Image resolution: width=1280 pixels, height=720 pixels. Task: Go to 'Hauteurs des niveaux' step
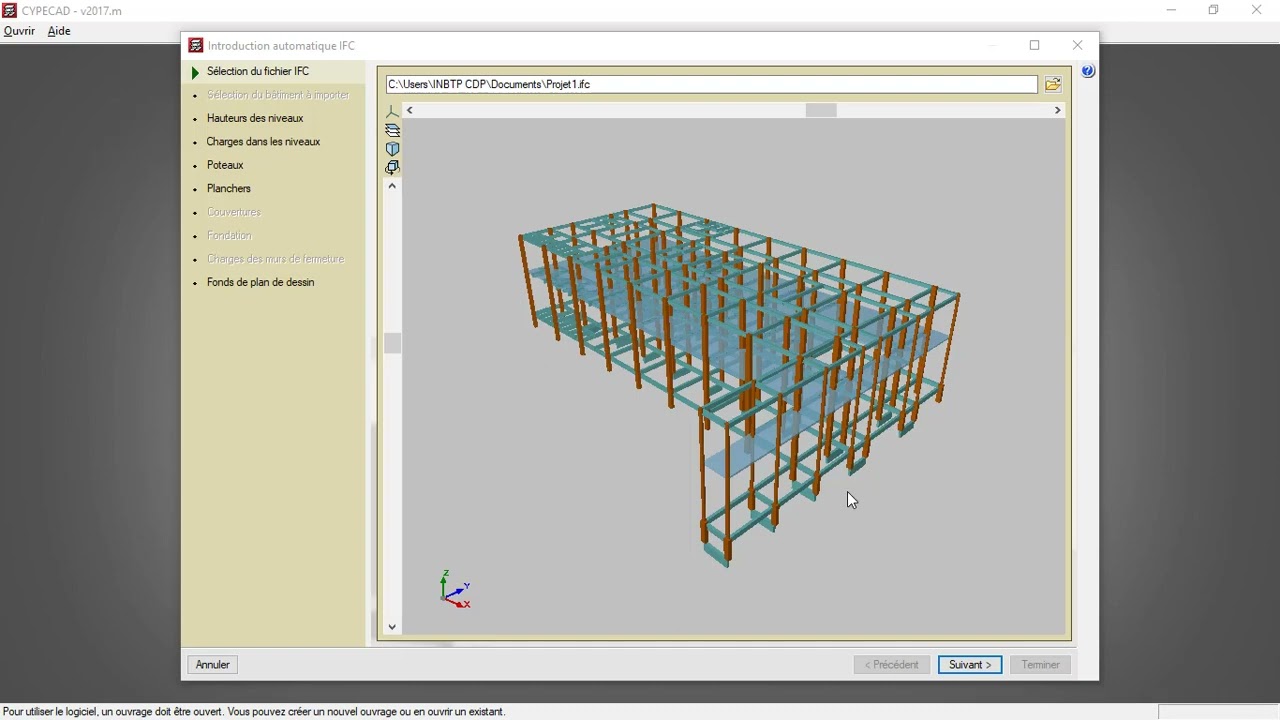pyautogui.click(x=255, y=118)
